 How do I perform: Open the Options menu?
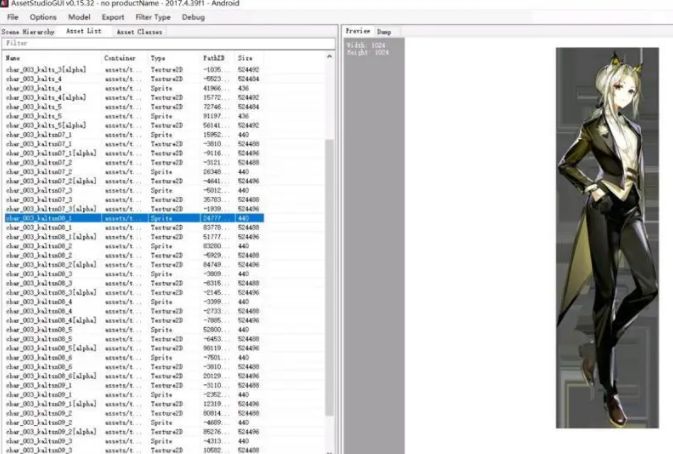click(x=43, y=17)
